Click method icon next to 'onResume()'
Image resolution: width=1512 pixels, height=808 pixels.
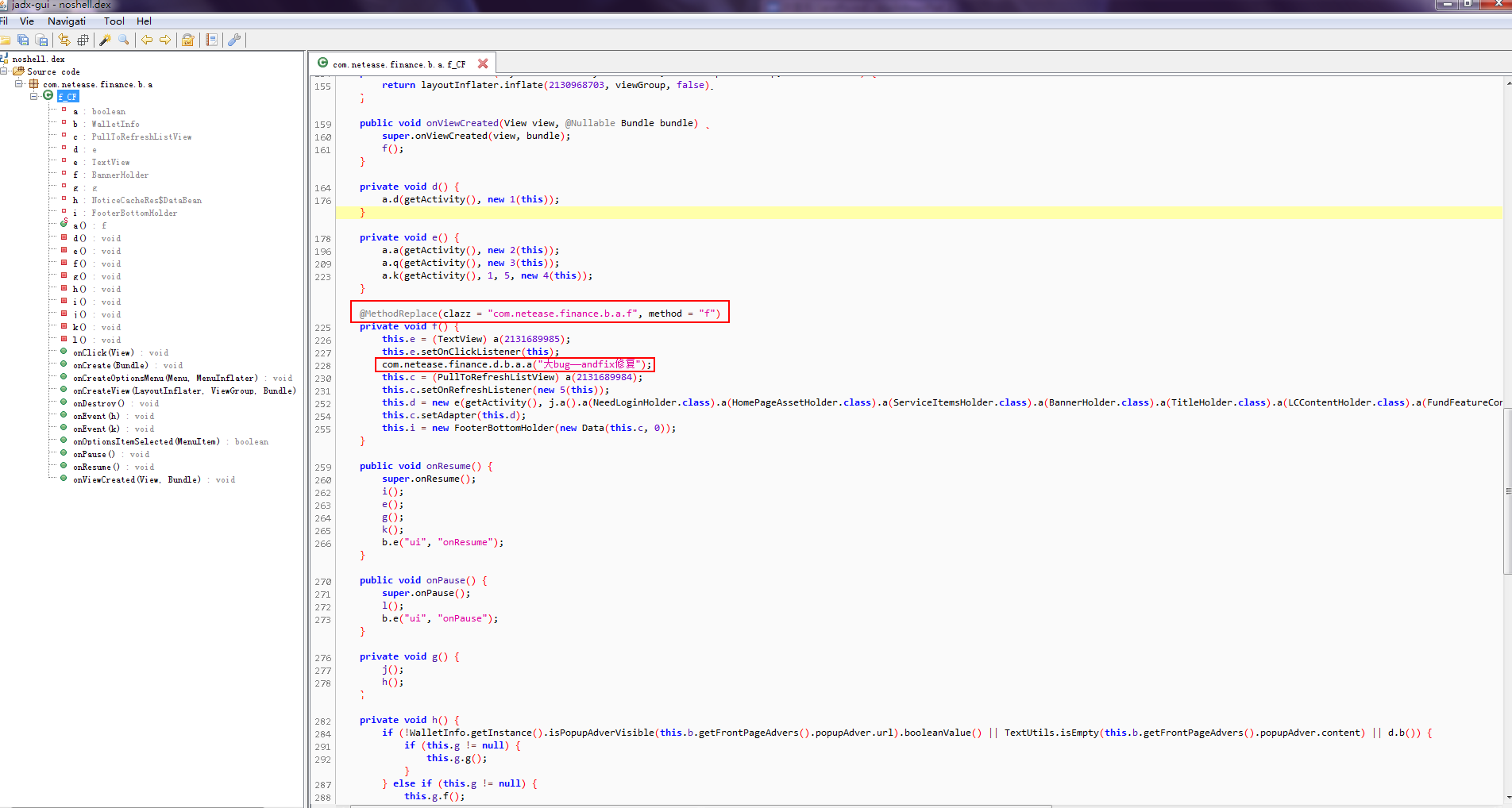click(x=64, y=465)
